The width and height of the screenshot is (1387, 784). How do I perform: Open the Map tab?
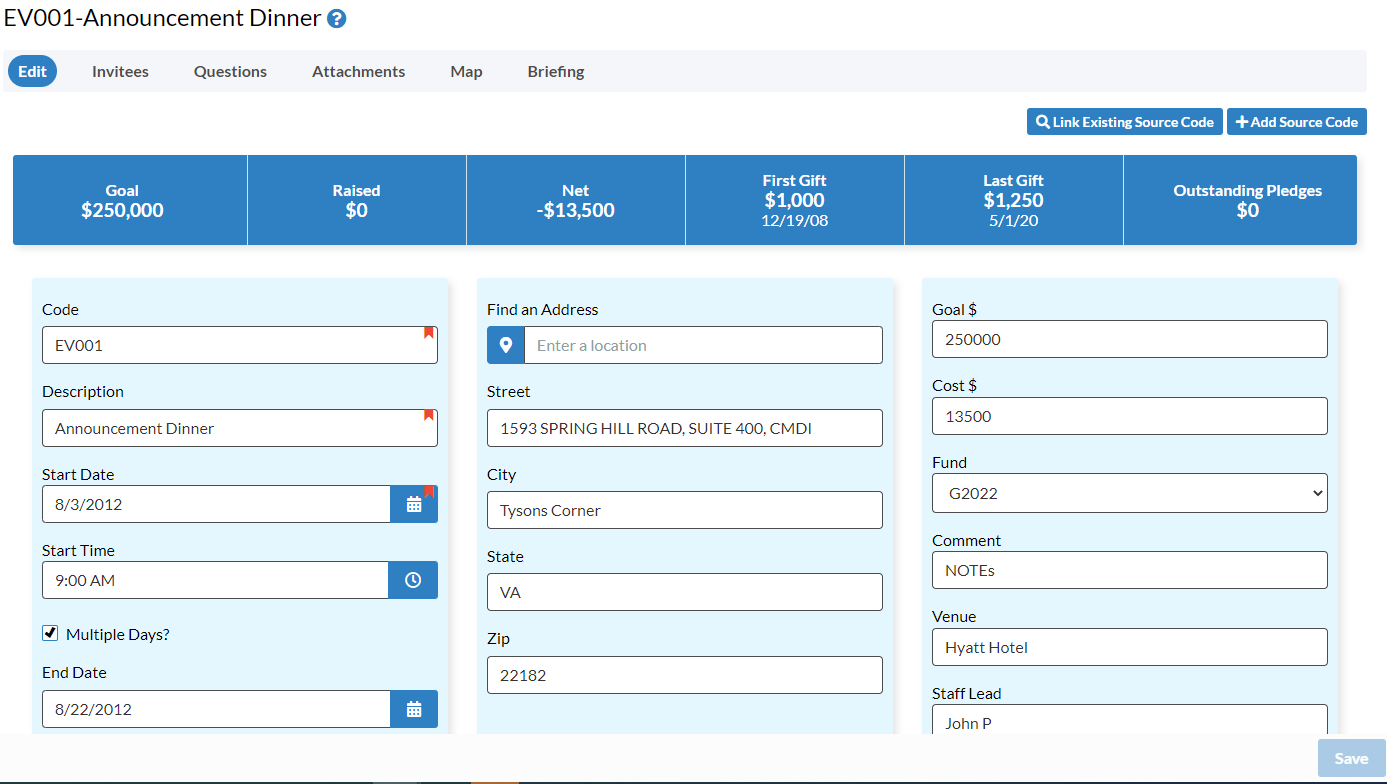[466, 71]
